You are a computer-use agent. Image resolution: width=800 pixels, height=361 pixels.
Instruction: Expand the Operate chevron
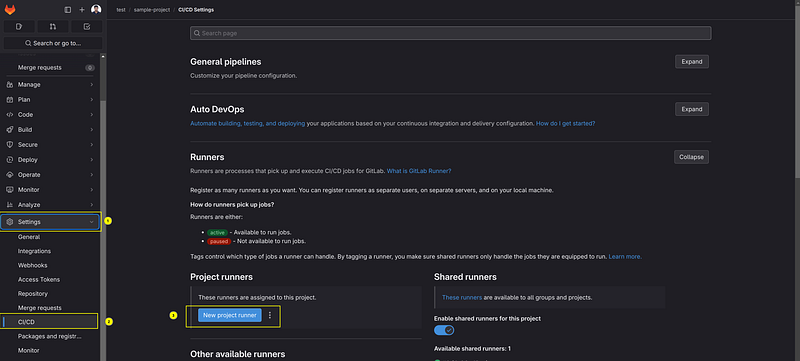[91, 175]
